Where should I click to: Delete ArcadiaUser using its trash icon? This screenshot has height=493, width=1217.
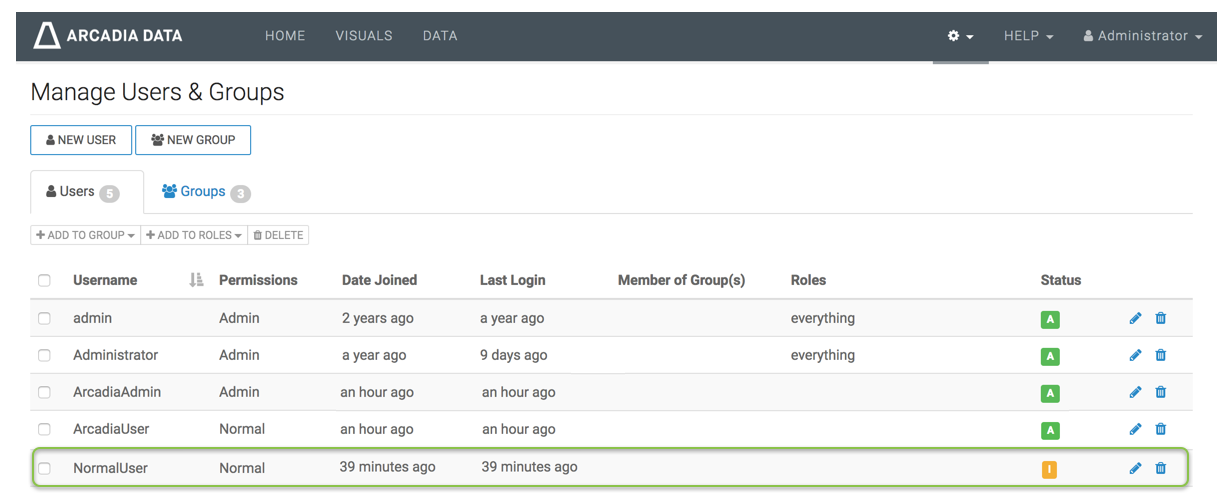pos(1160,429)
